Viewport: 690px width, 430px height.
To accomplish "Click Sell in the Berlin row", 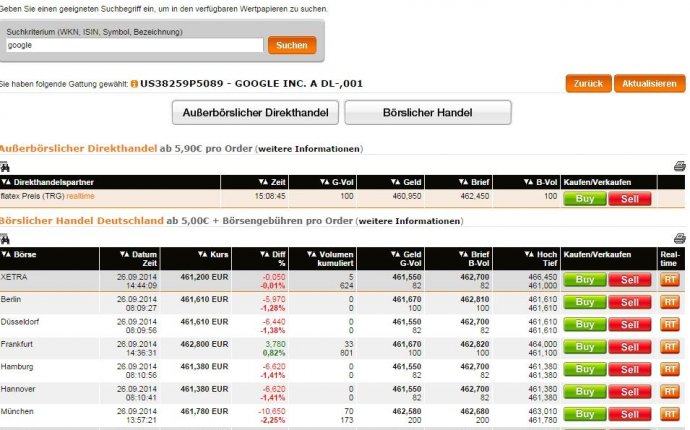I will click(630, 302).
